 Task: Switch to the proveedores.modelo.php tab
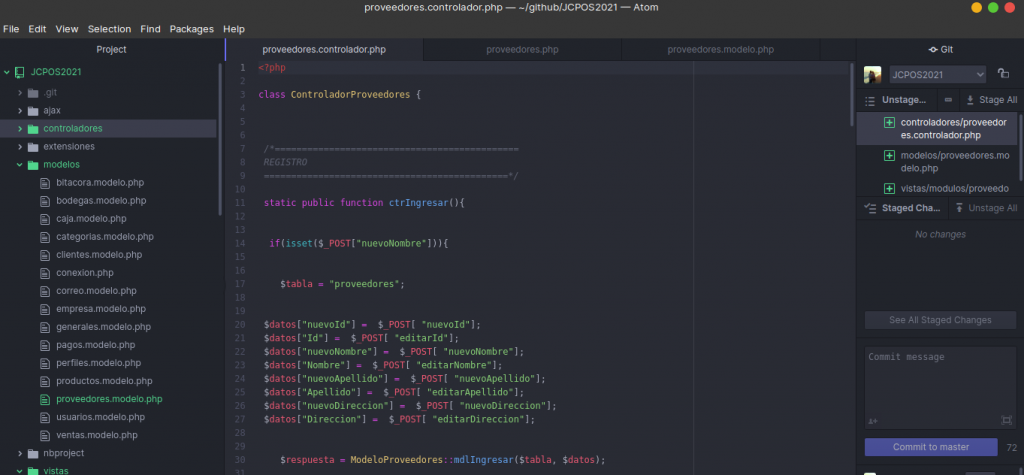[720, 49]
